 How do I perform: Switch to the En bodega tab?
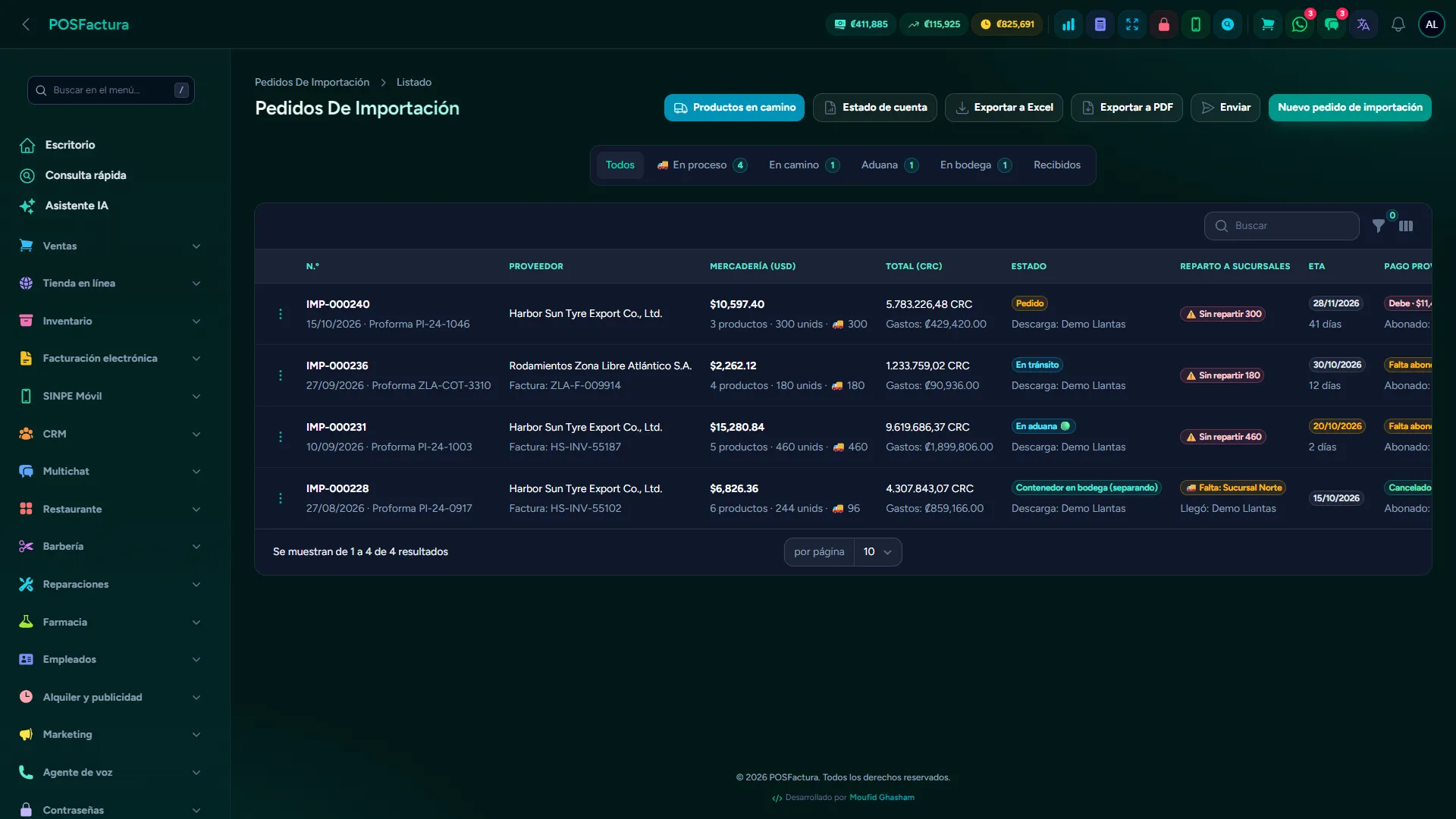click(x=975, y=165)
